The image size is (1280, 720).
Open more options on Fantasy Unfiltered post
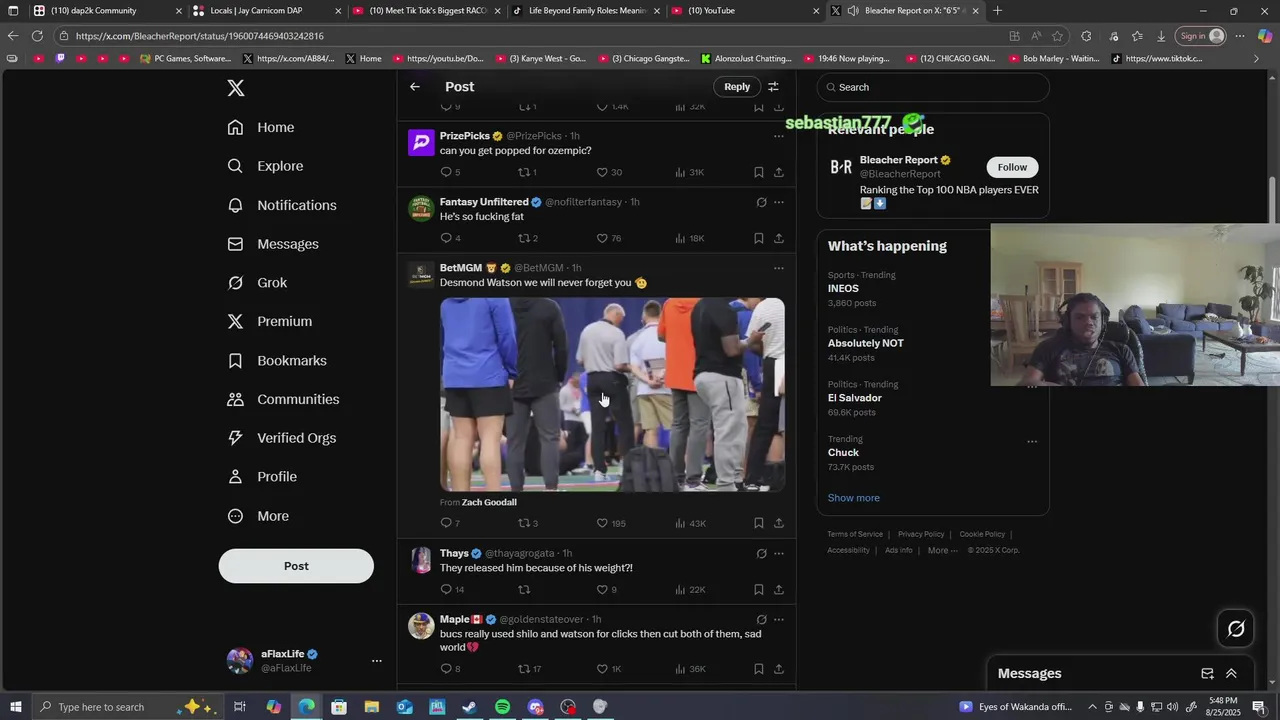(779, 202)
